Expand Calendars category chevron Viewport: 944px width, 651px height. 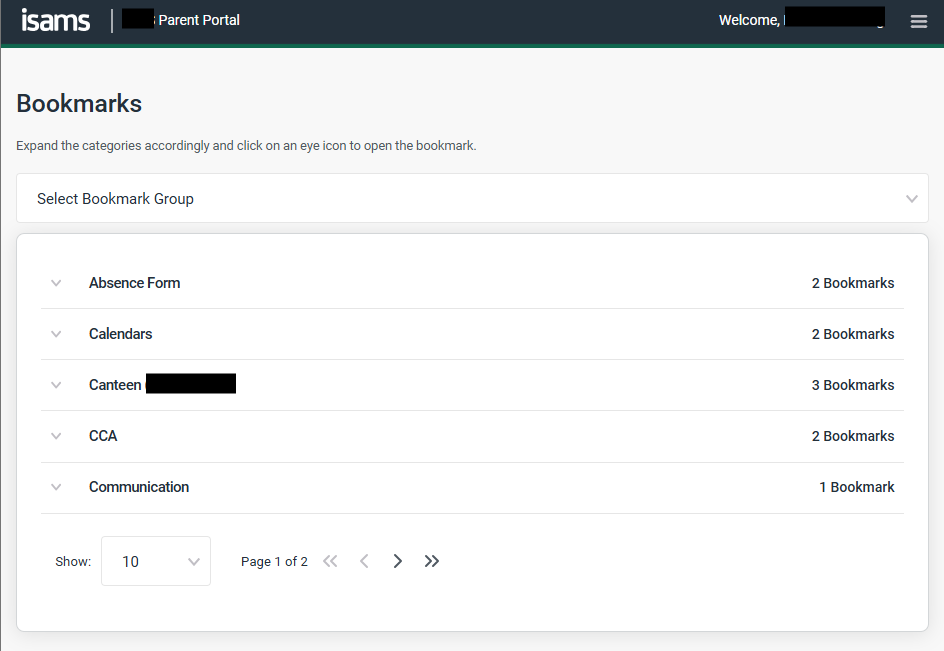(x=56, y=334)
